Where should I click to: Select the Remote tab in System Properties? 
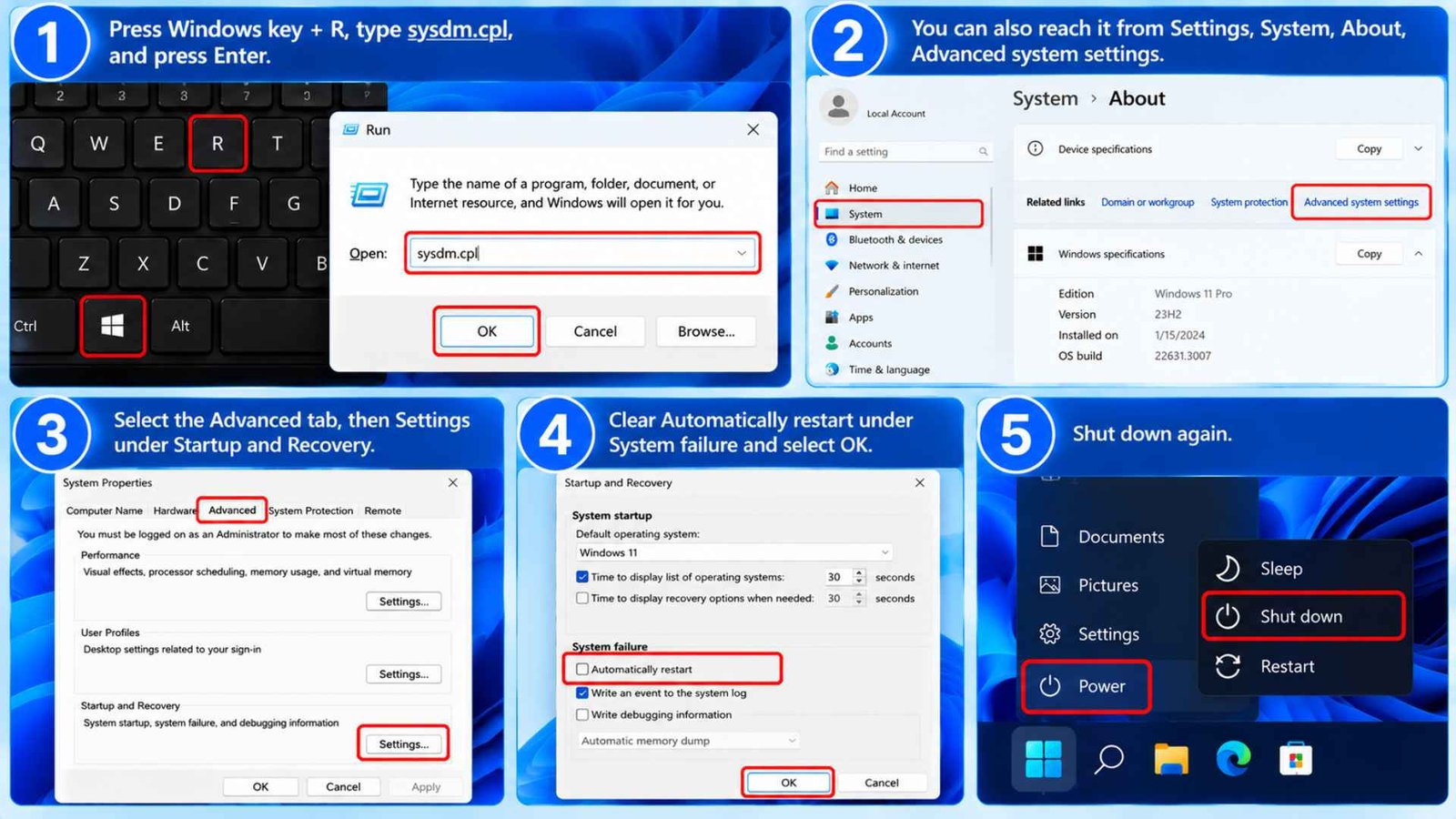coord(383,511)
